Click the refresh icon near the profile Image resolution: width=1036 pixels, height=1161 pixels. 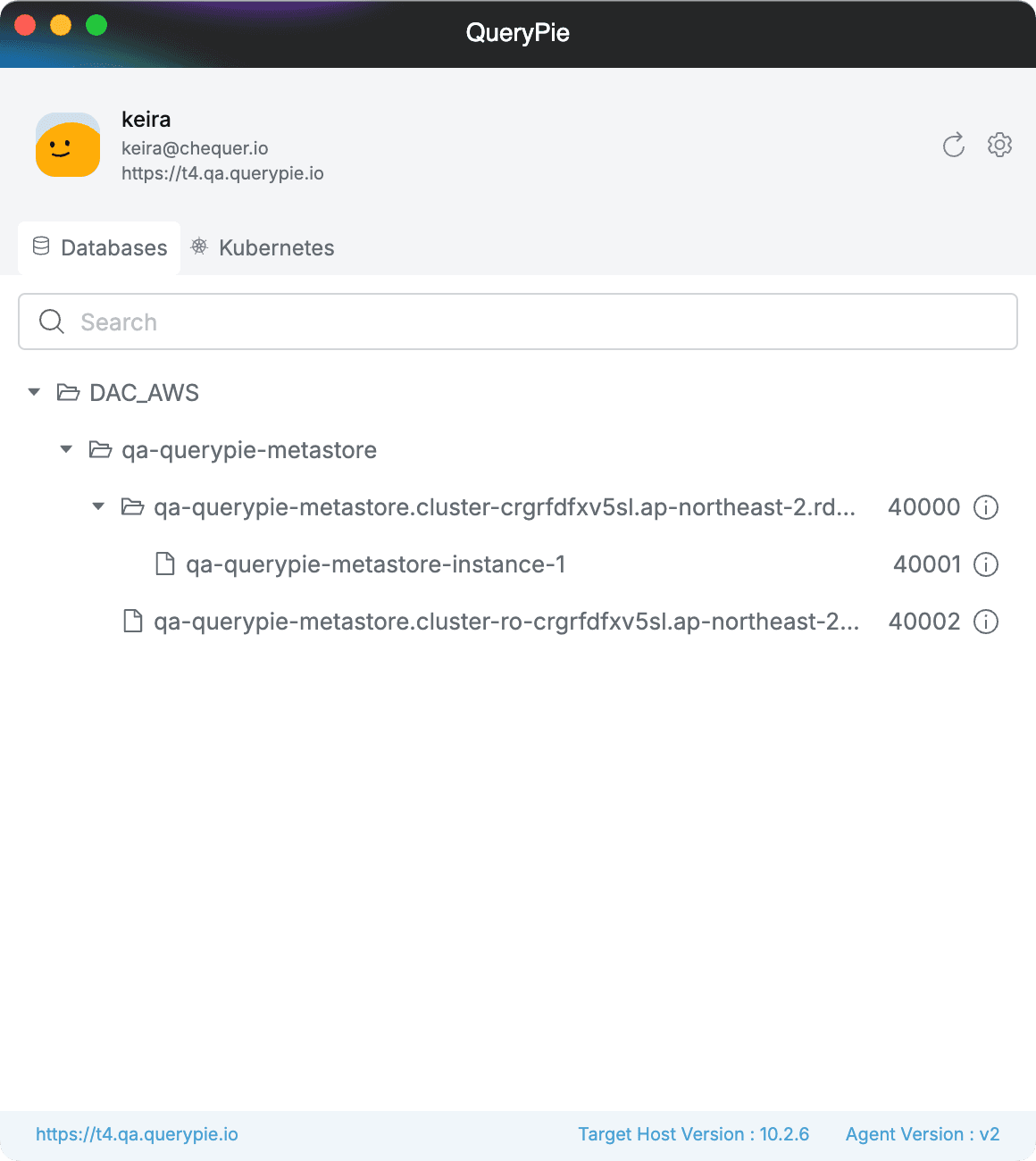pos(954,145)
